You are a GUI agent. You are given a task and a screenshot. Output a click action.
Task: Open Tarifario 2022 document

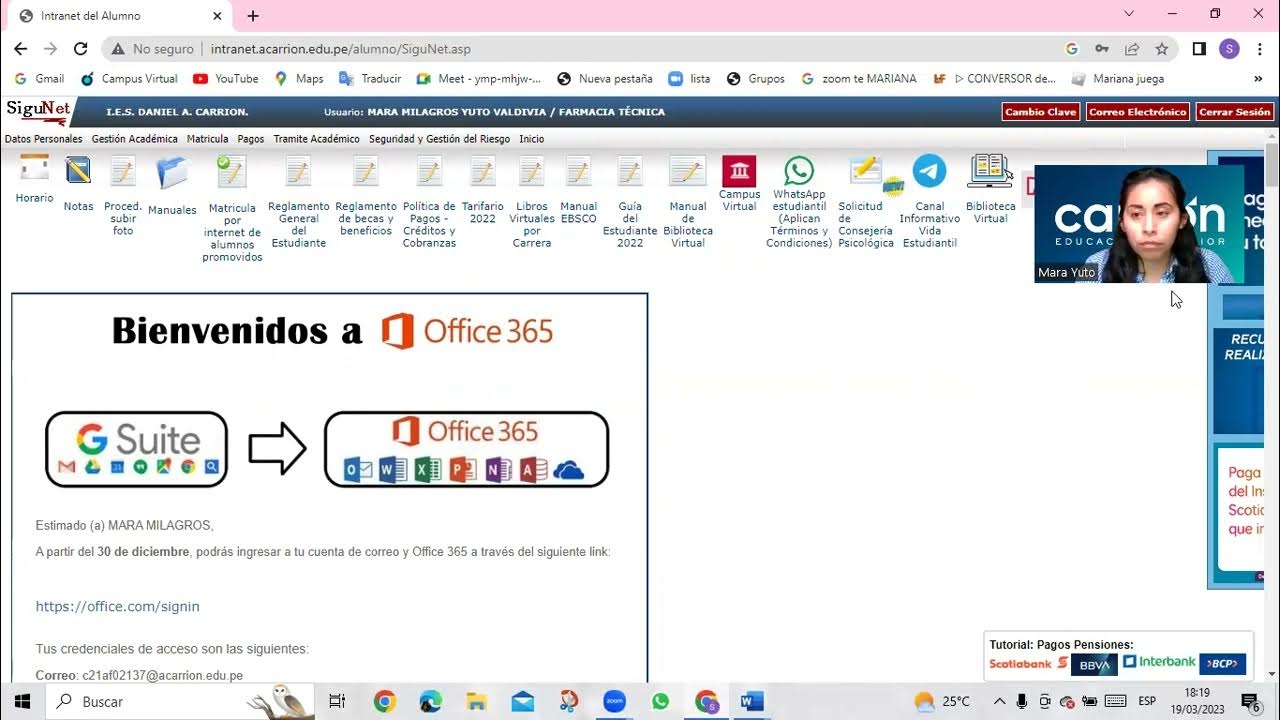[x=483, y=172]
